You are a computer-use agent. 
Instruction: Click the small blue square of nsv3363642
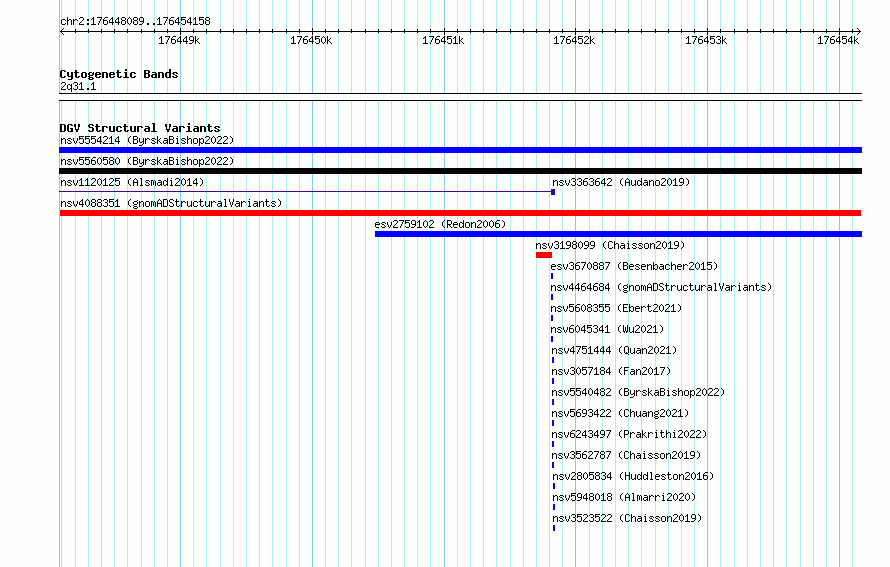(553, 192)
